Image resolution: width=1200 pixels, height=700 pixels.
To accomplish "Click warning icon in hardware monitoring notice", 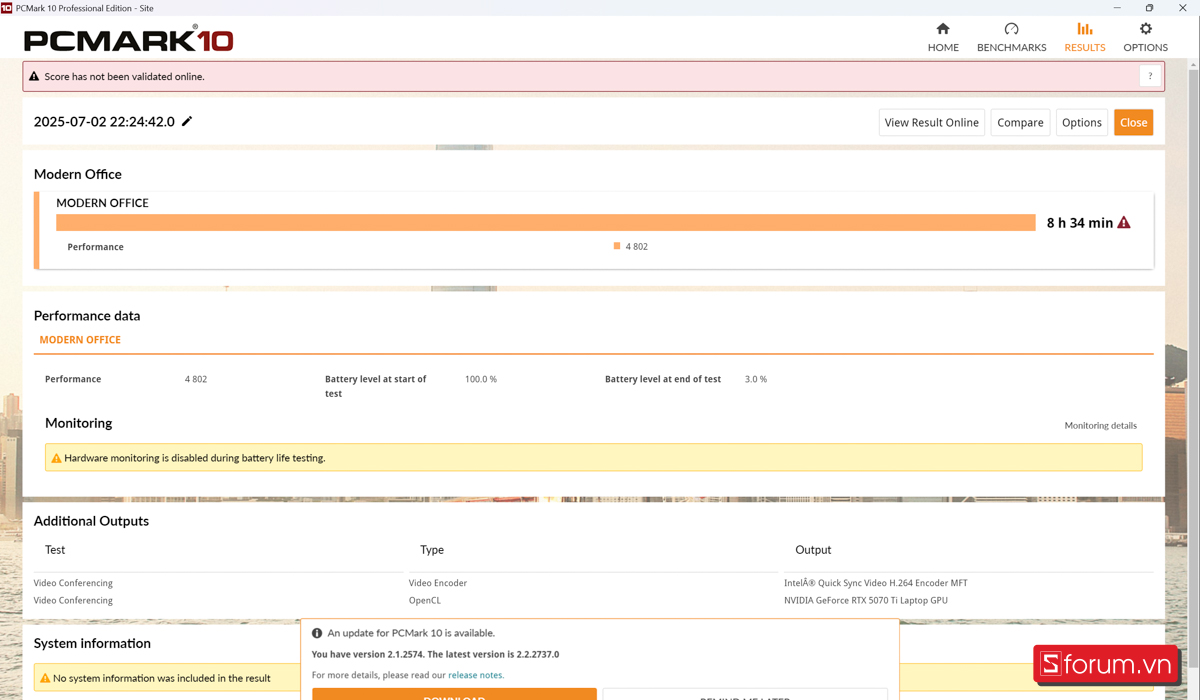I will (x=56, y=458).
